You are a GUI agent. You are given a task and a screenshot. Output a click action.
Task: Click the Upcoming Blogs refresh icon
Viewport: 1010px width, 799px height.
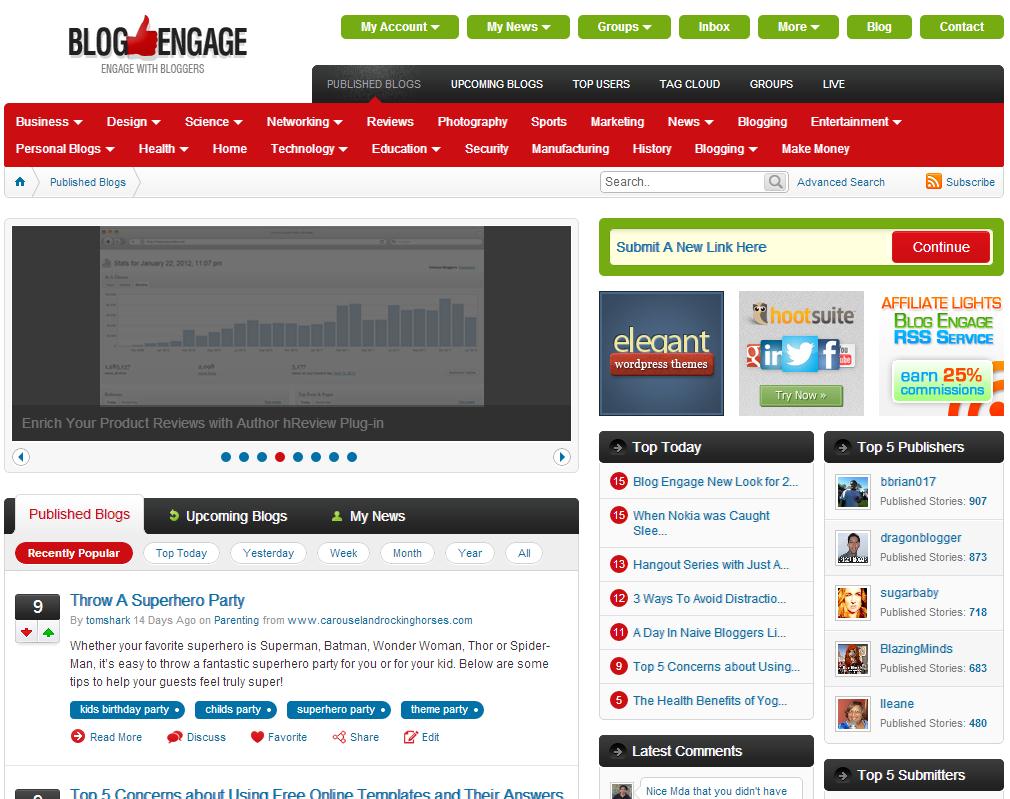tap(174, 515)
